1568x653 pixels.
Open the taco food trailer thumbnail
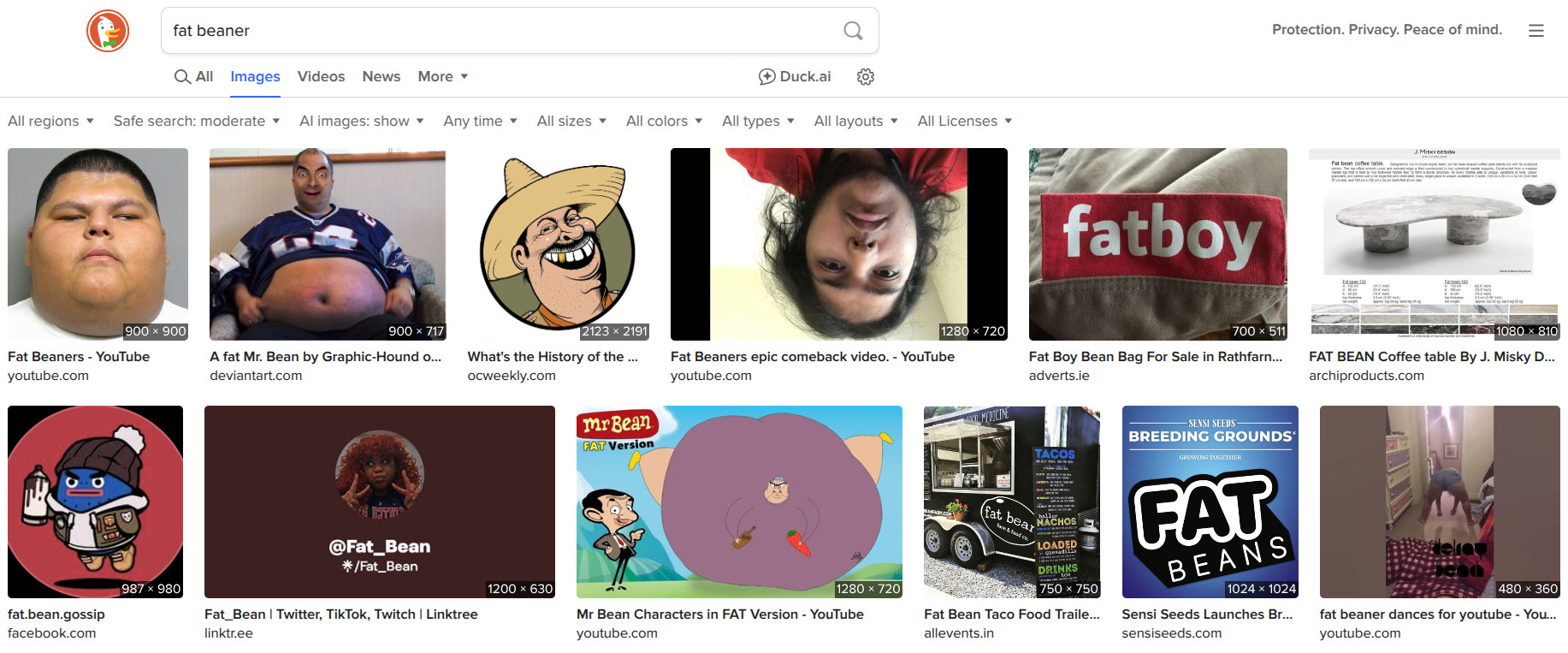[1012, 502]
